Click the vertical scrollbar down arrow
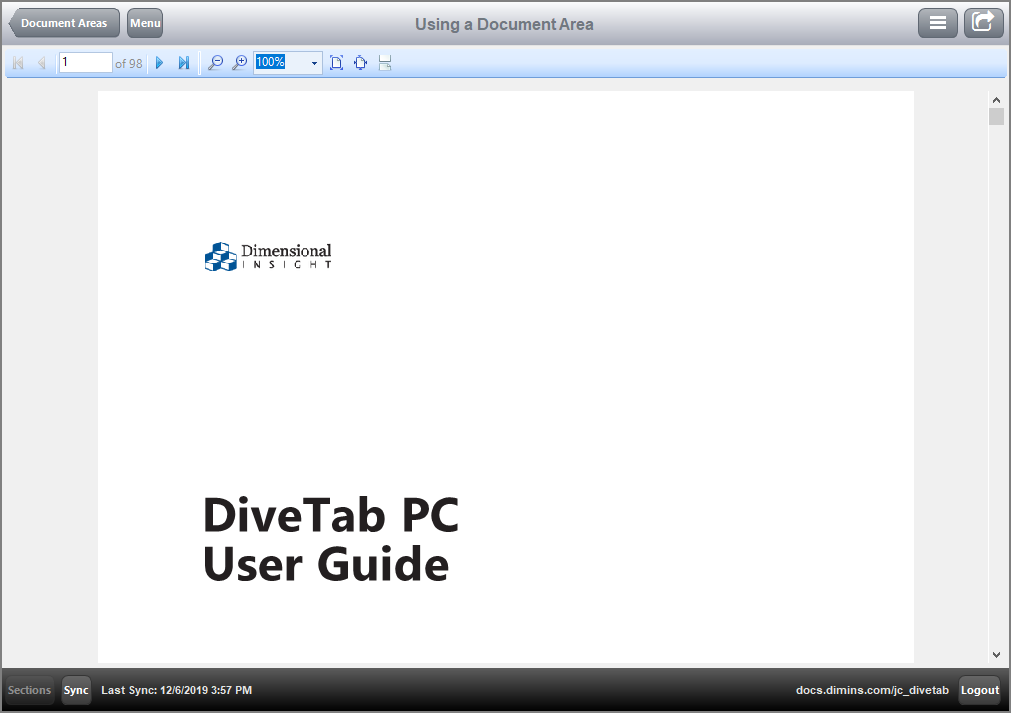Viewport: 1011px width, 713px height. 996,655
